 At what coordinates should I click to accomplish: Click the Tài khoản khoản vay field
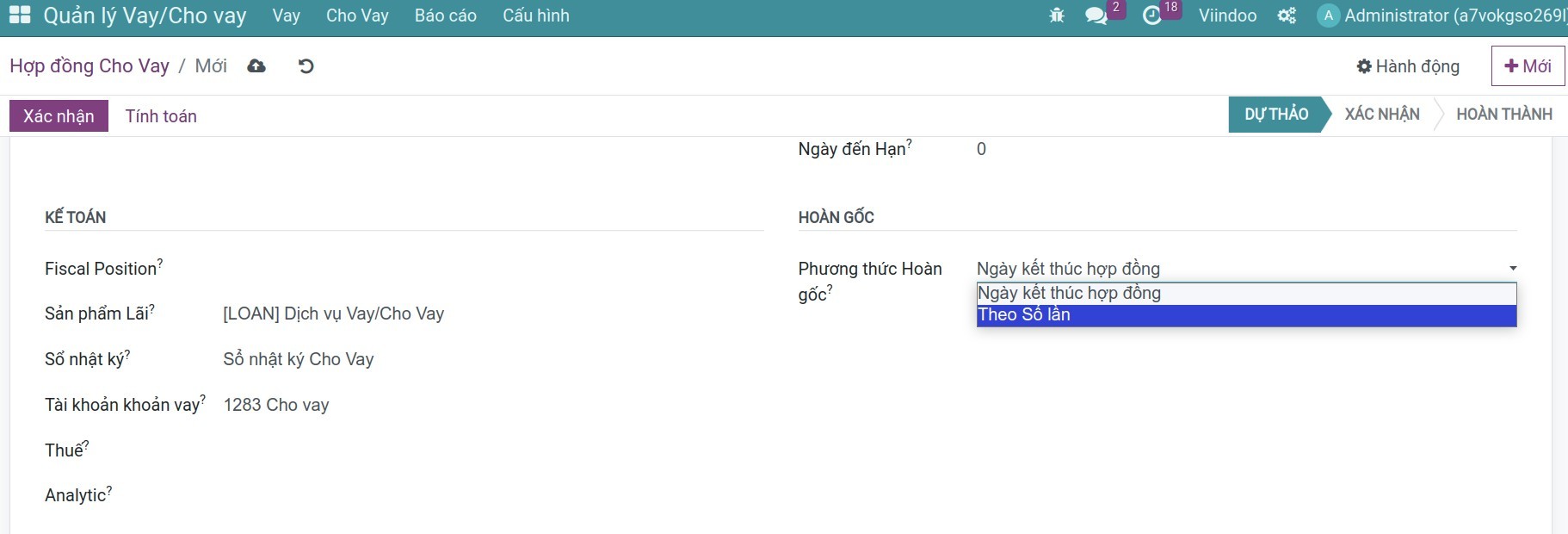[x=493, y=405]
